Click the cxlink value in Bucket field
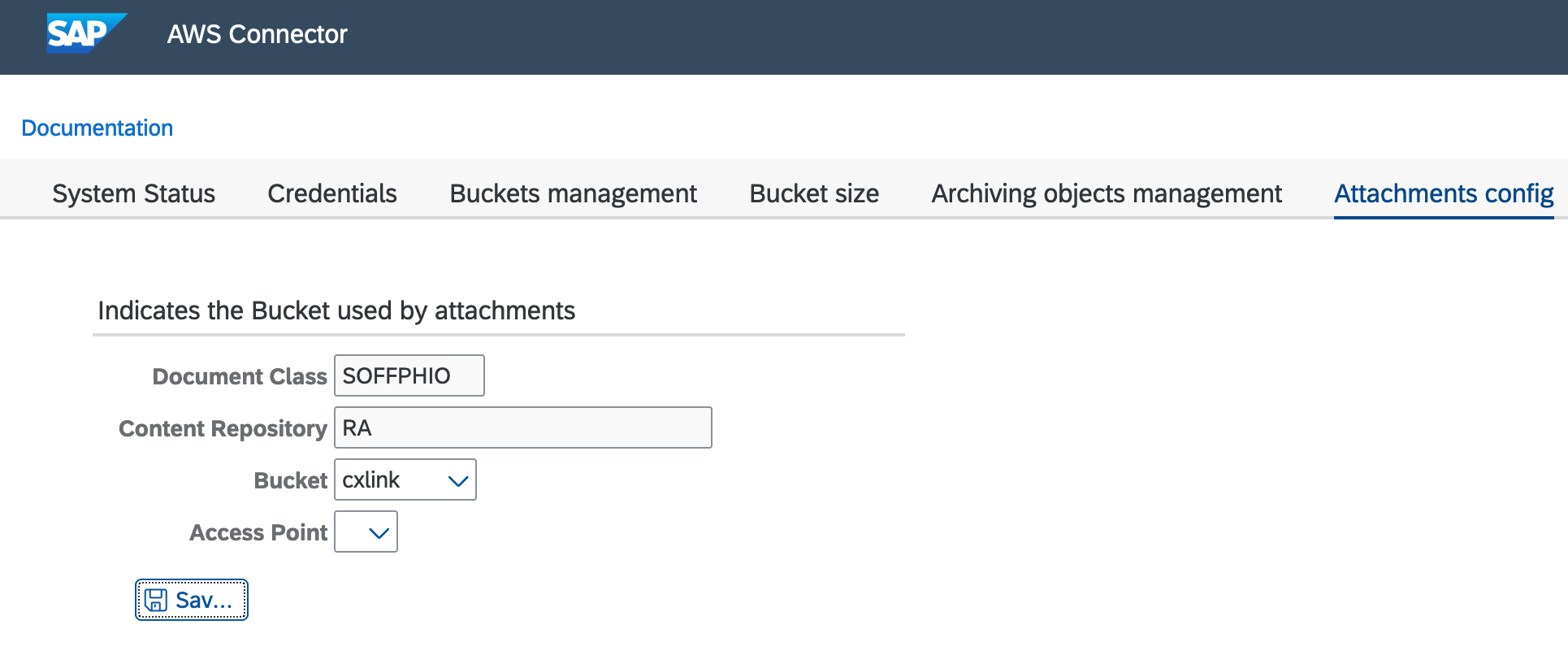This screenshot has height=668, width=1568. tap(371, 480)
